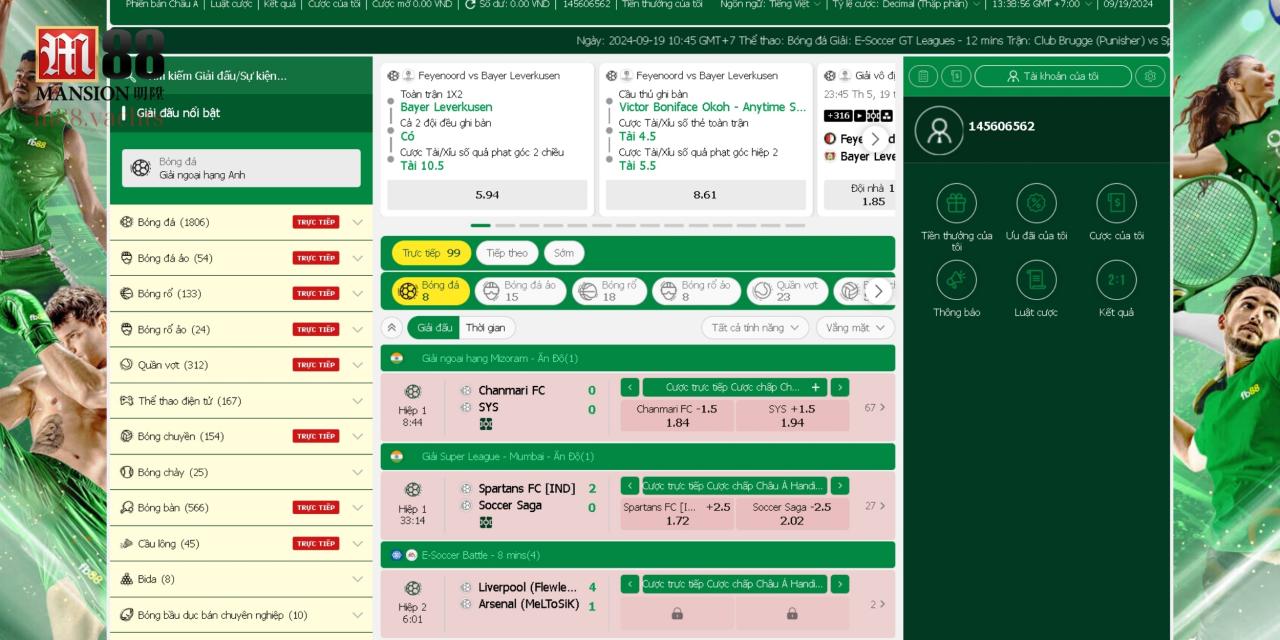Bet on SYS +1.5 at 1.94
Image resolution: width=1280 pixels, height=640 pixels.
coord(792,416)
